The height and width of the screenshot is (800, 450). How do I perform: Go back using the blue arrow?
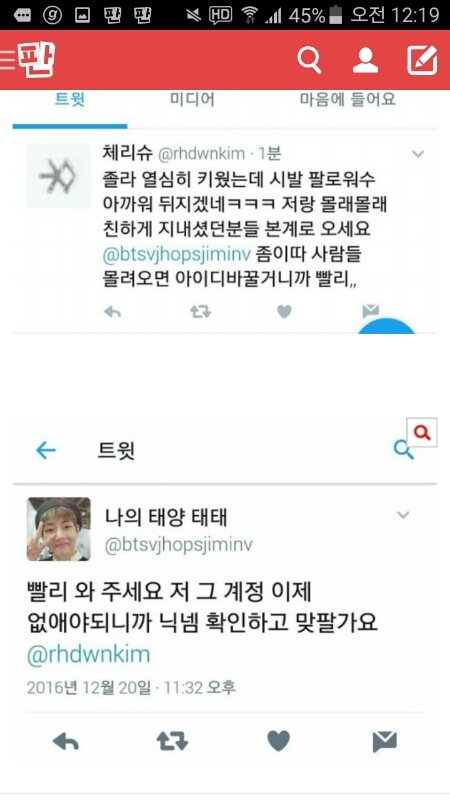46,450
